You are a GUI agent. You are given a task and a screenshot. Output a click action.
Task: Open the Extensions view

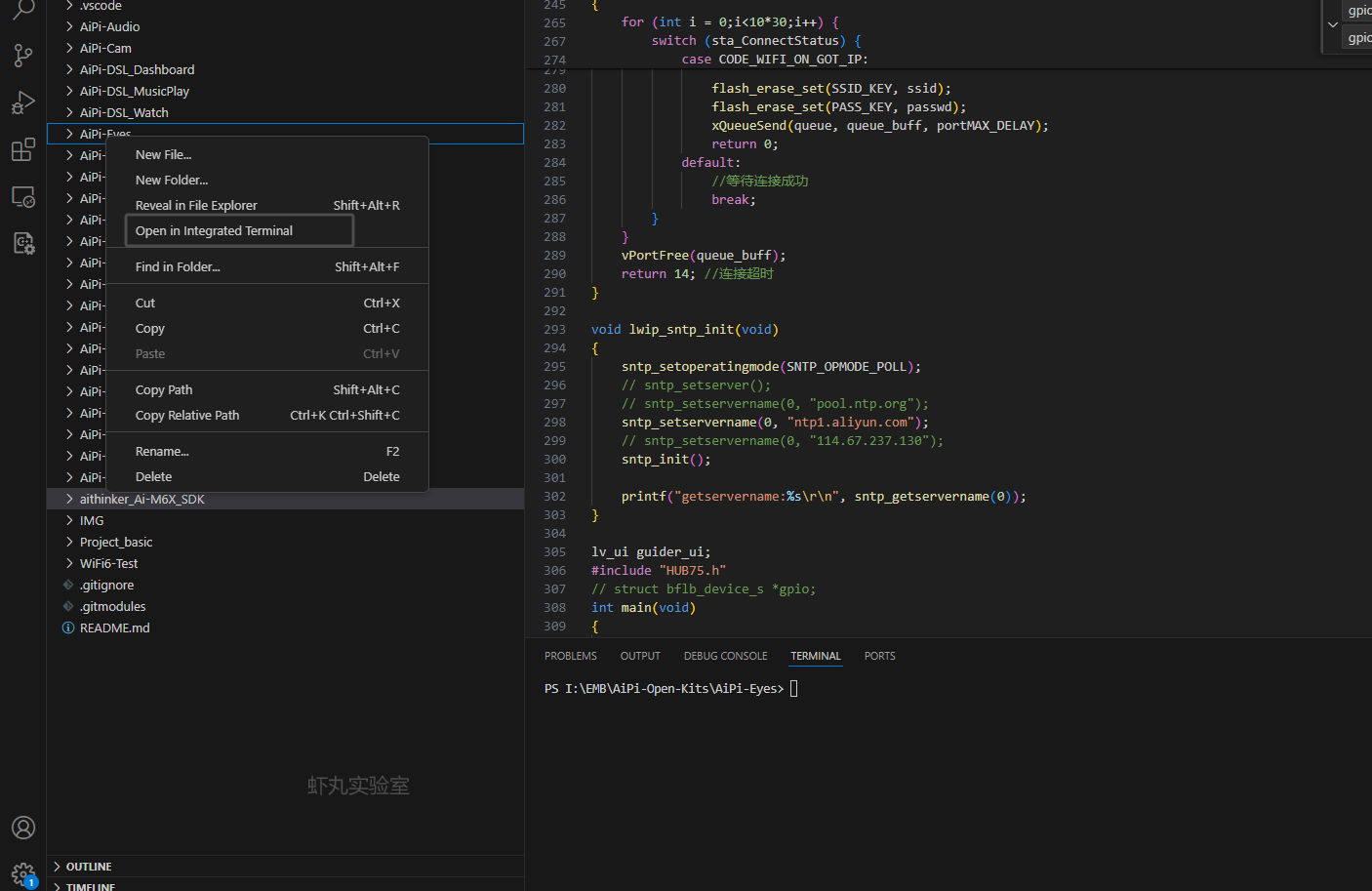pyautogui.click(x=23, y=149)
